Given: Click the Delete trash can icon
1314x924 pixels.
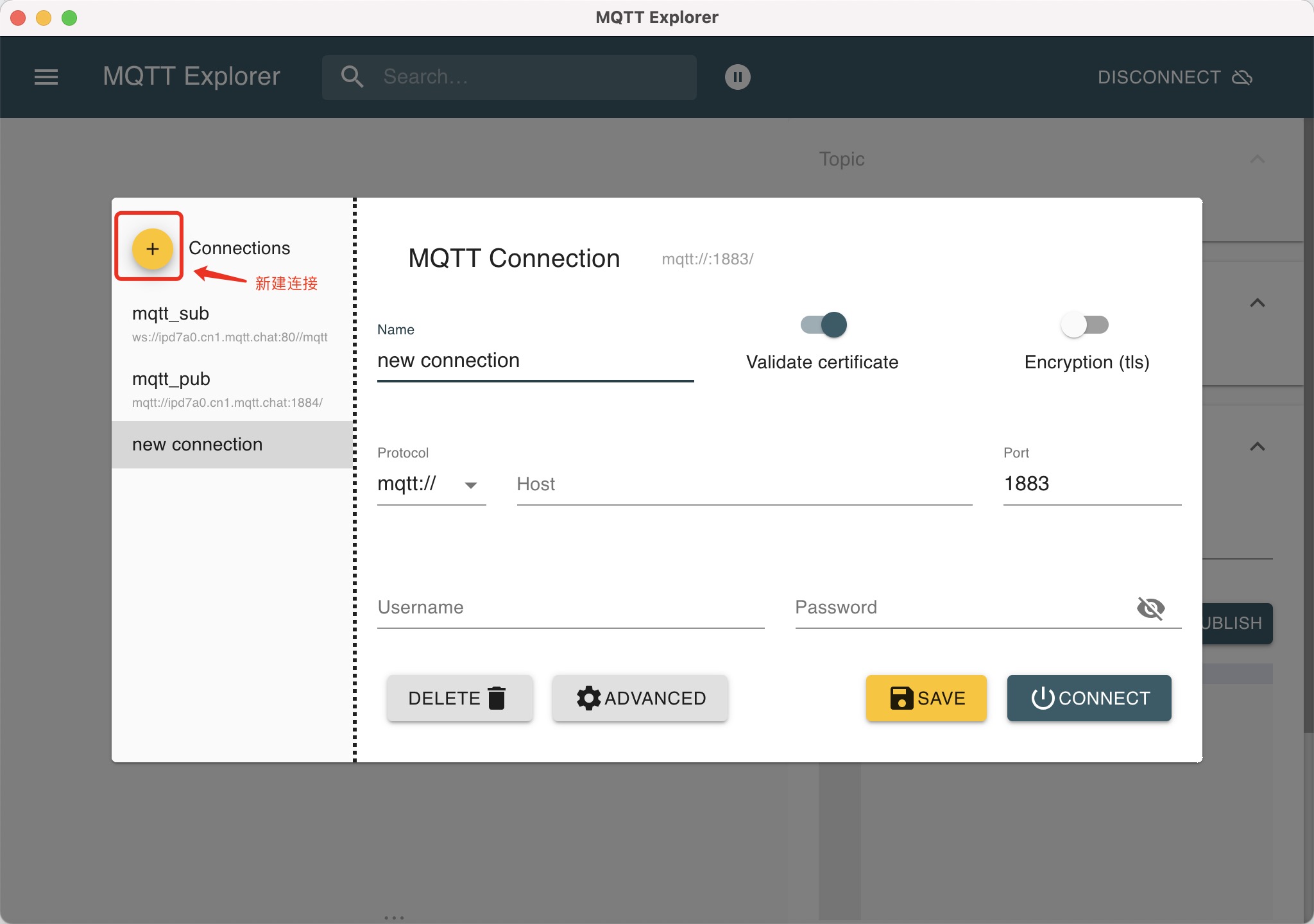Looking at the screenshot, I should click(497, 697).
